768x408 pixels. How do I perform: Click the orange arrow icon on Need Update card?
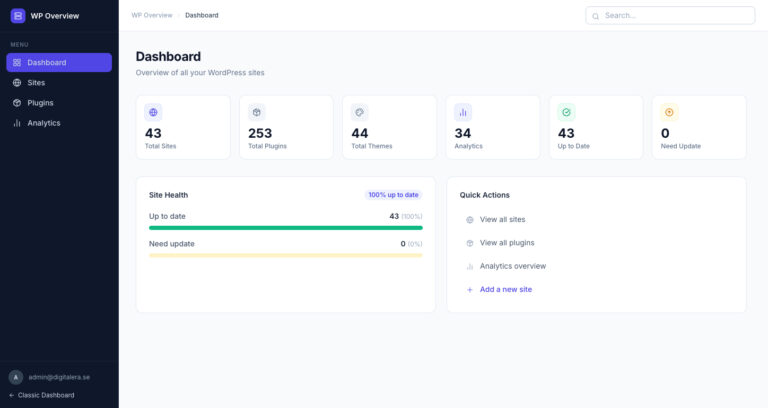coord(669,113)
